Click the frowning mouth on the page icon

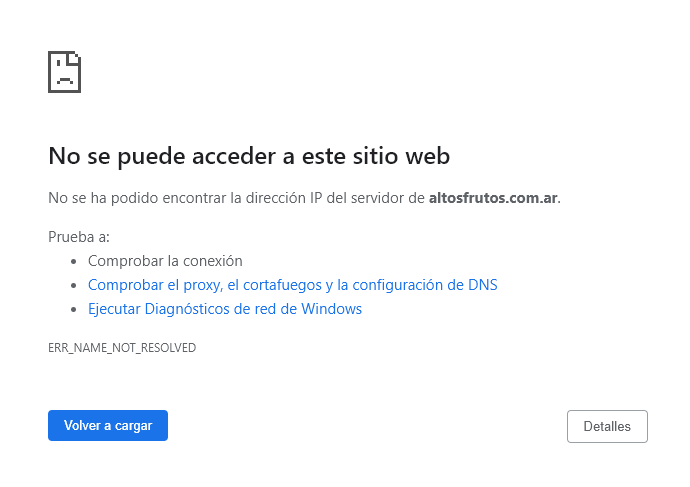pyautogui.click(x=65, y=81)
